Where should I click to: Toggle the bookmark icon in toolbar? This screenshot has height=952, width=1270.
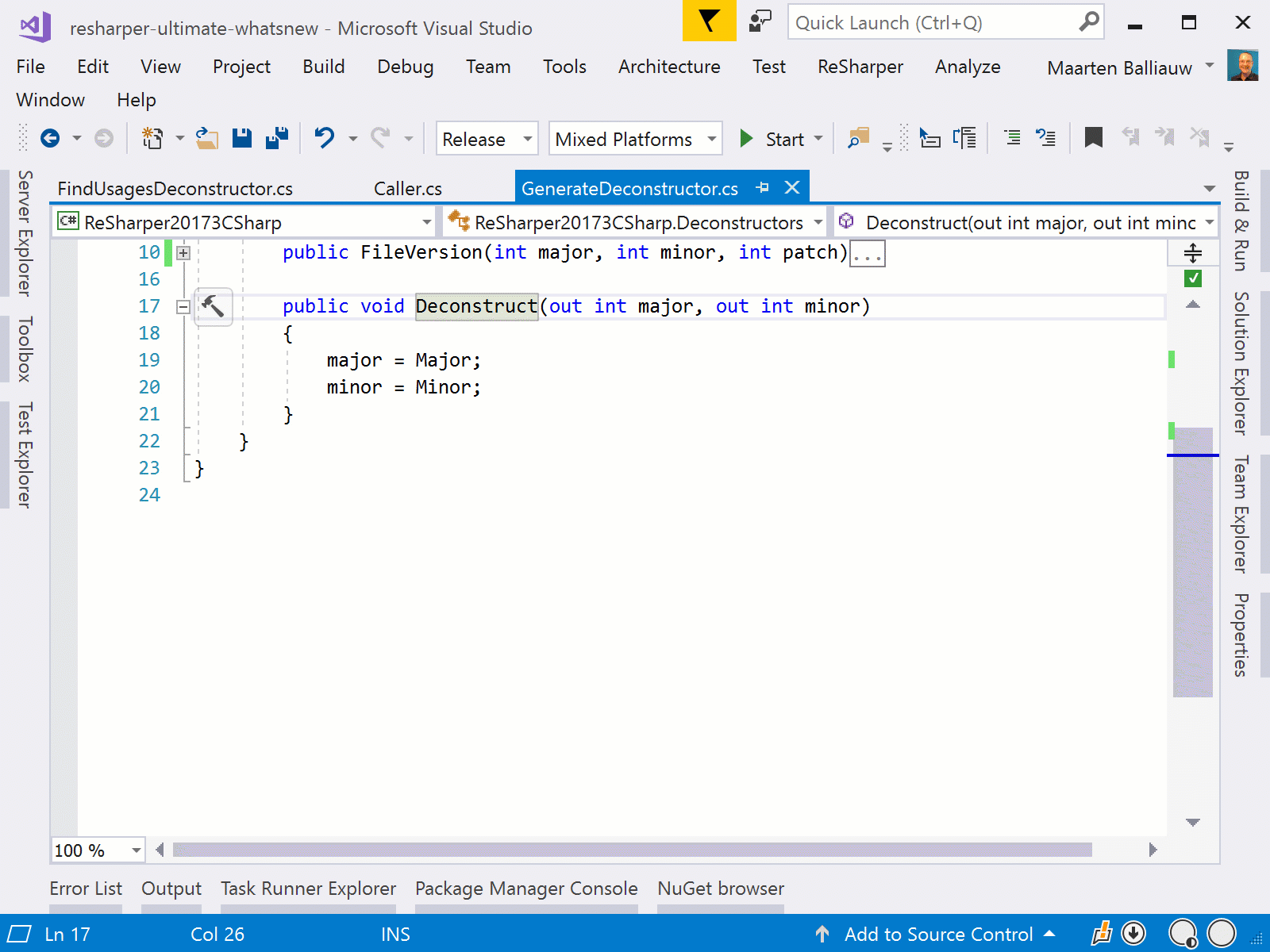click(1093, 138)
